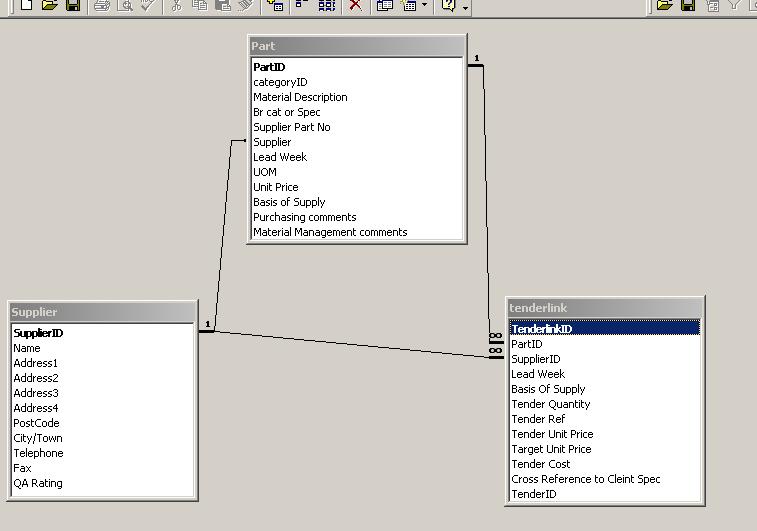Screen dimensions: 757x531
Task: Click the New blank document toolbar icon
Action: [x=26, y=5]
